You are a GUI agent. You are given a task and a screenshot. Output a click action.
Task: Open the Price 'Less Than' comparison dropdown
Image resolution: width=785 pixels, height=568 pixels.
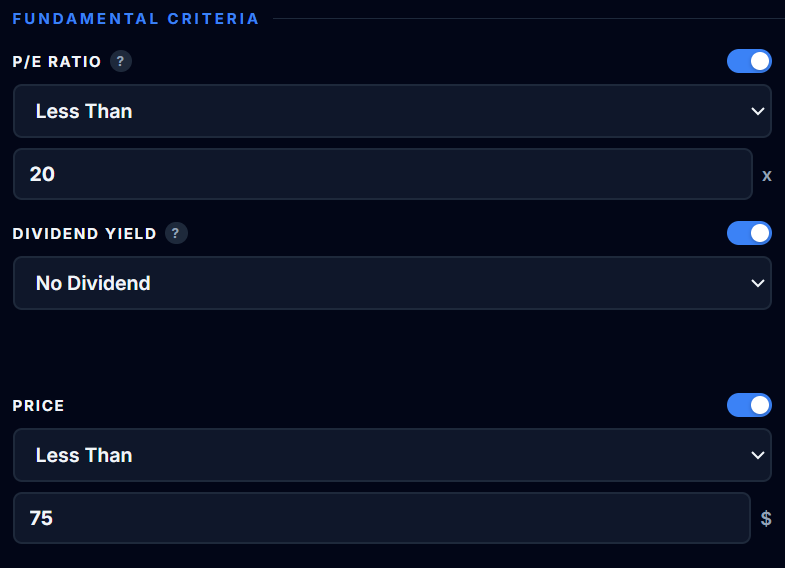(x=380, y=455)
